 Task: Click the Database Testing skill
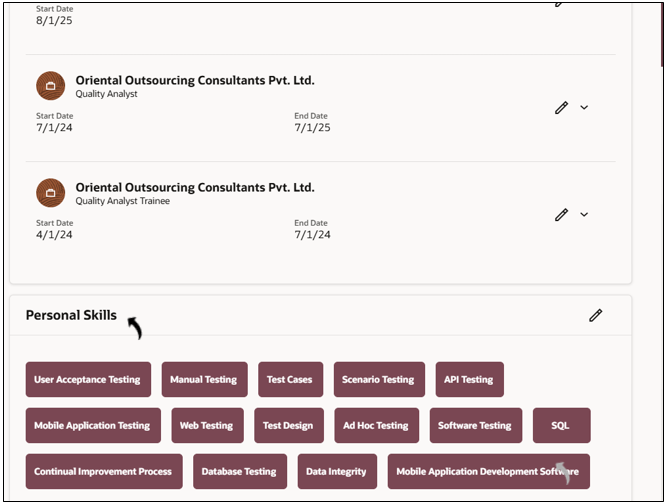(x=239, y=472)
